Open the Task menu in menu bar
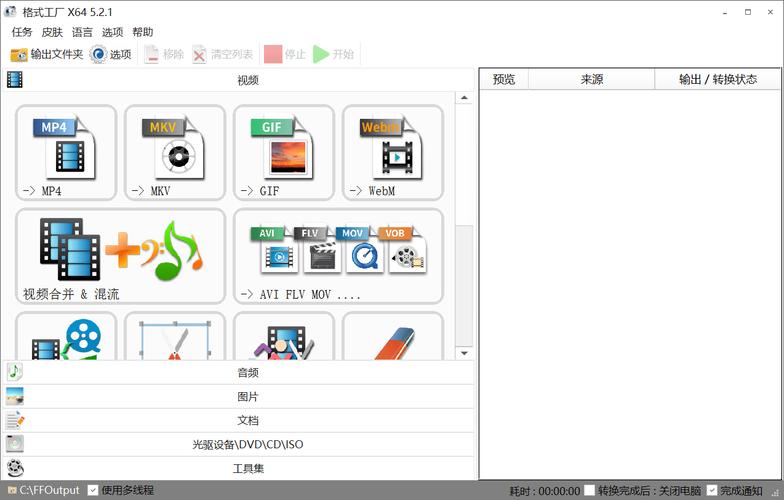This screenshot has width=784, height=500. 22,32
